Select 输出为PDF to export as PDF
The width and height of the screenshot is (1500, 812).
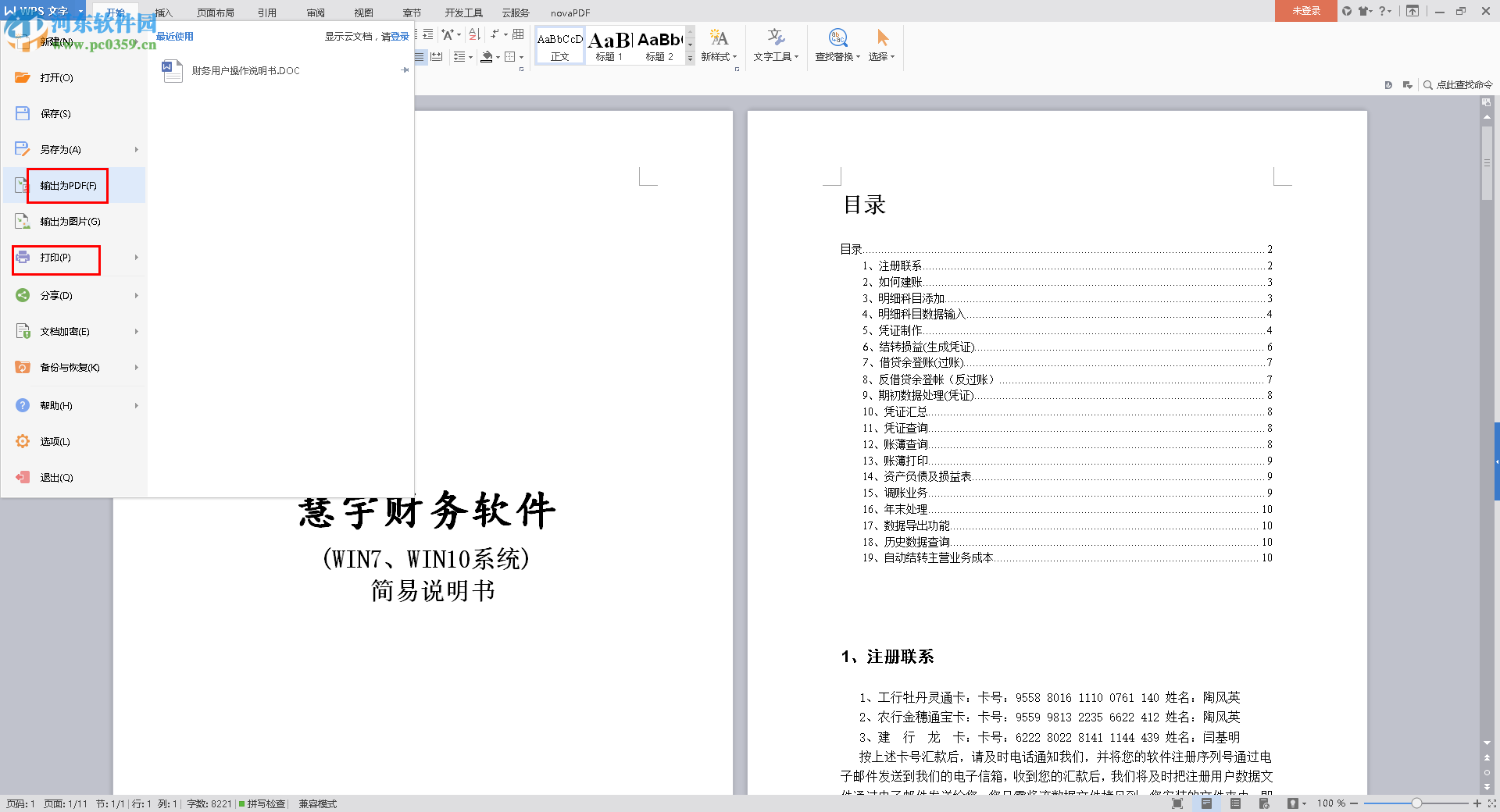click(x=68, y=186)
